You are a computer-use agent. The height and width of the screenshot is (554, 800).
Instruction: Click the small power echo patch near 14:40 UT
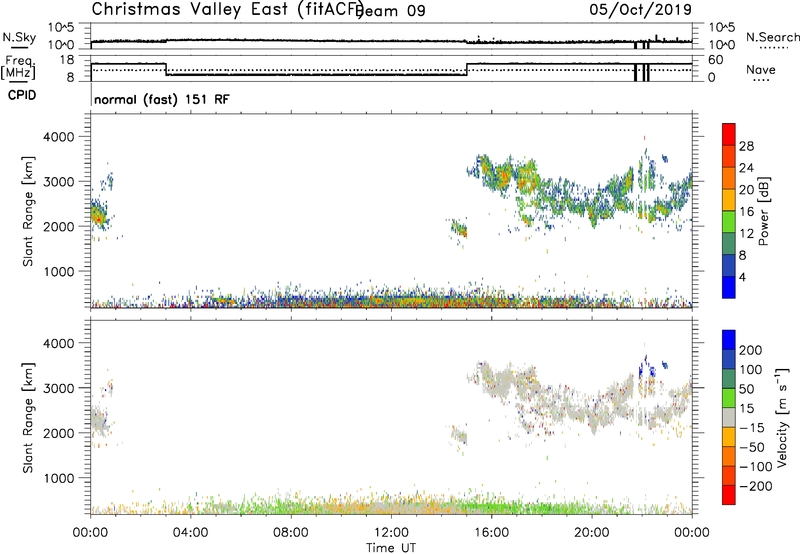[x=459, y=228]
